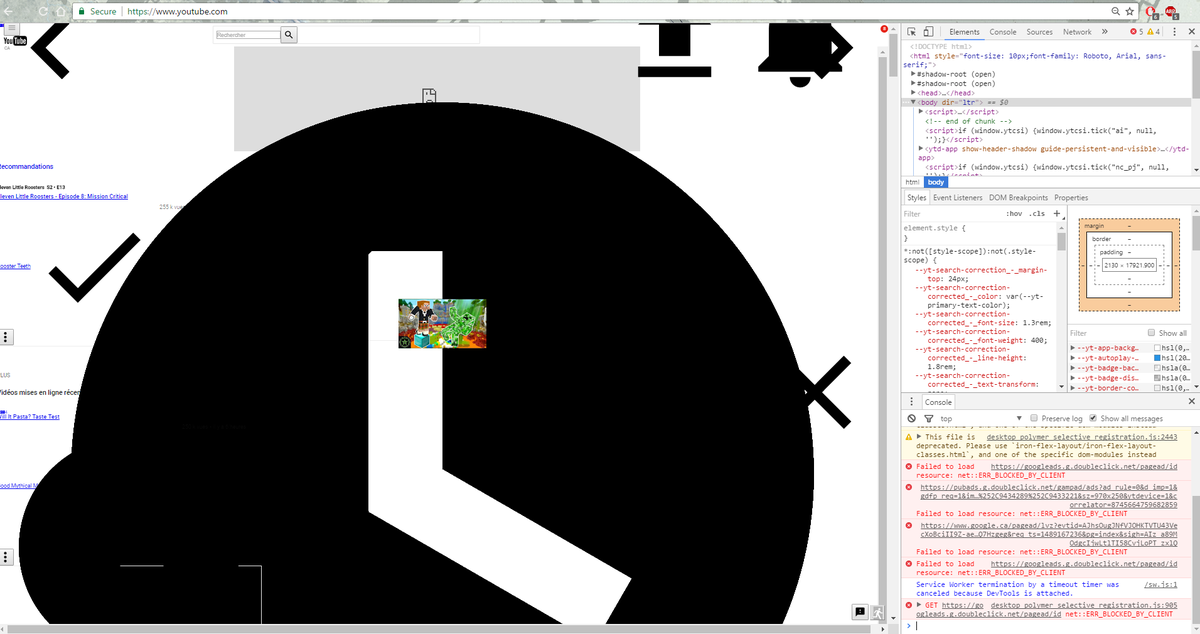Open the Taste Test video link
This screenshot has height=634, width=1200.
pos(30,417)
